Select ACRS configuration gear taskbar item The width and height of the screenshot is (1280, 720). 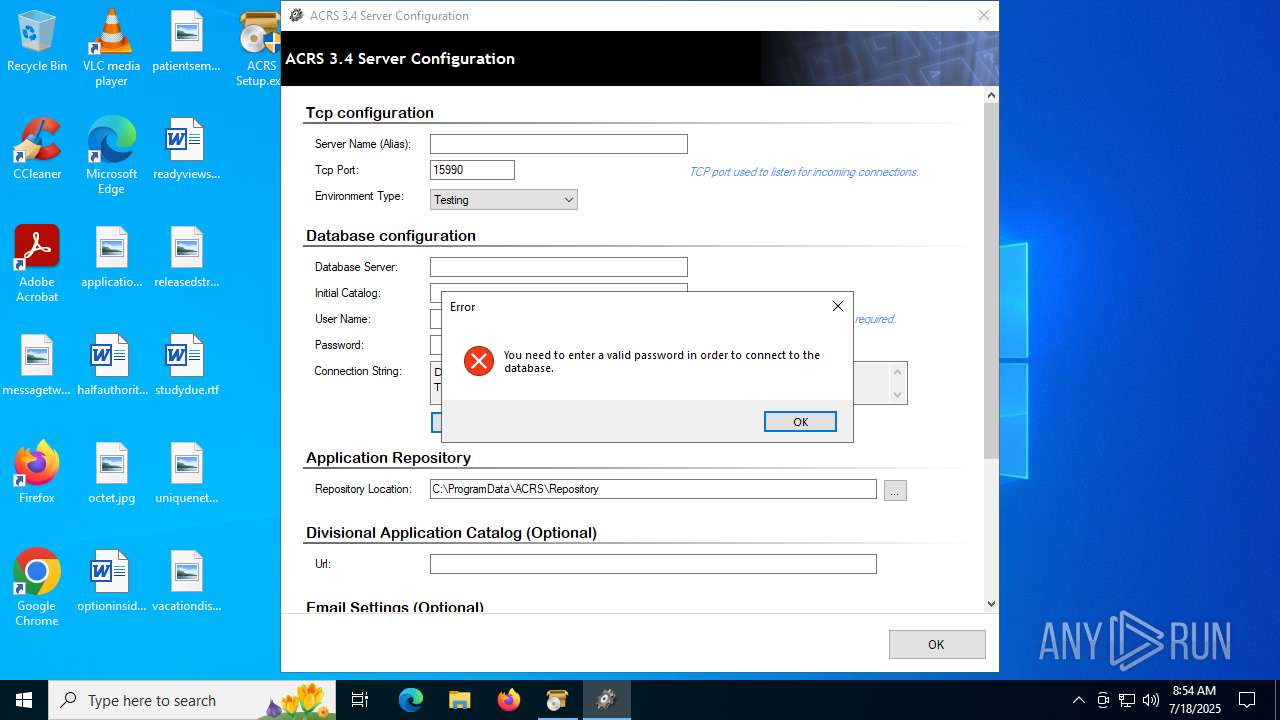(606, 700)
